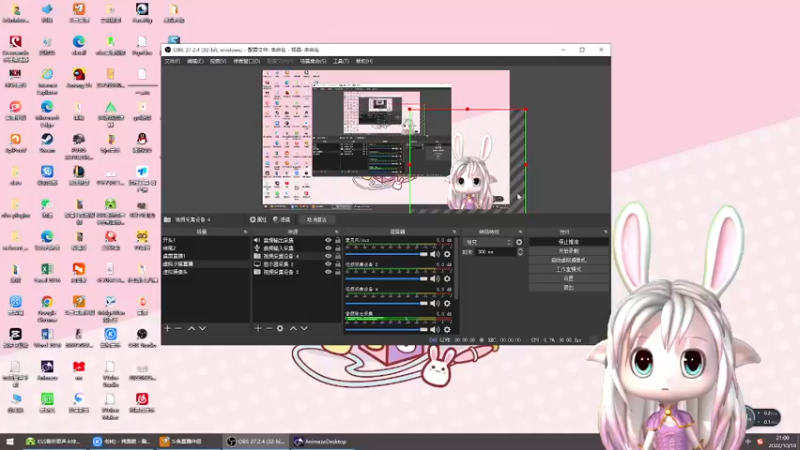Open transition properties gear icon
The width and height of the screenshot is (800, 450).
519,242
